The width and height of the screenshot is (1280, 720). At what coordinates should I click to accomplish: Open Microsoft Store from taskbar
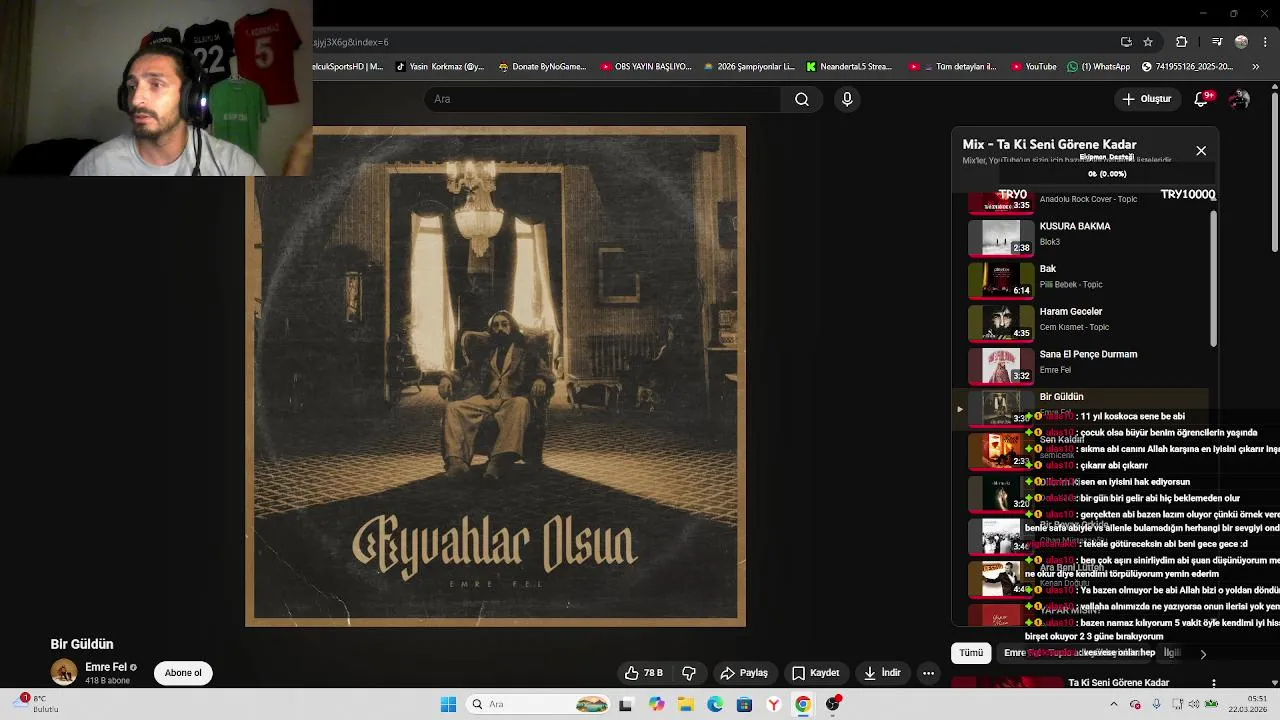[x=744, y=704]
